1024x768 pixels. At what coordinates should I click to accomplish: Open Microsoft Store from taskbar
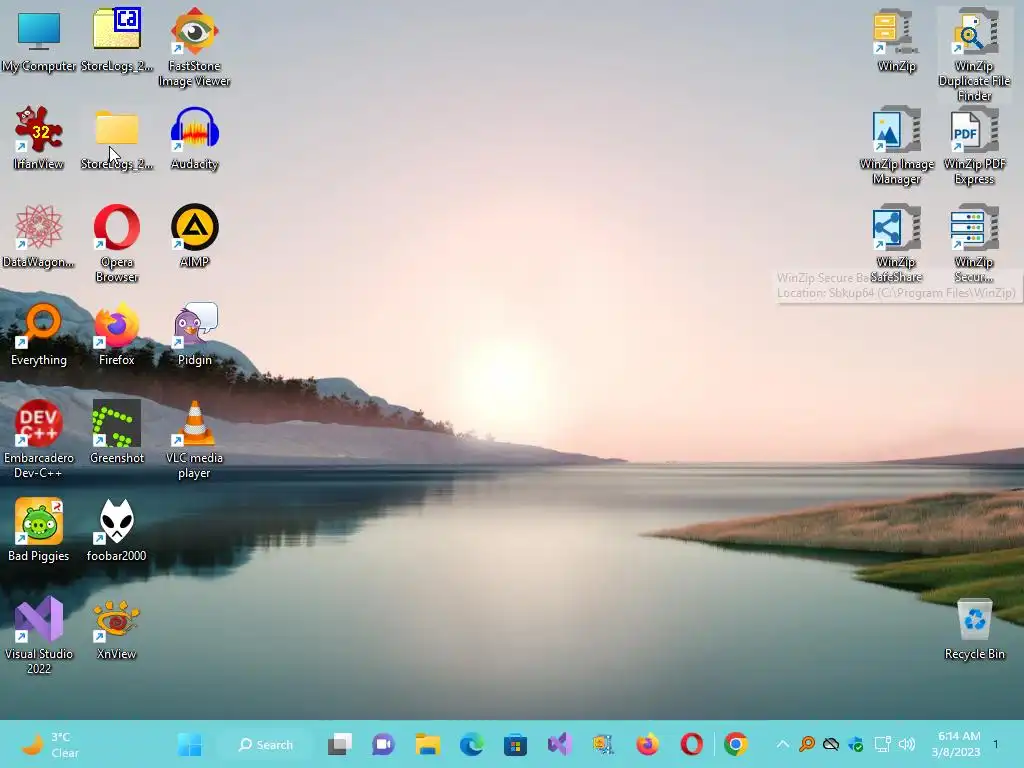(x=515, y=744)
